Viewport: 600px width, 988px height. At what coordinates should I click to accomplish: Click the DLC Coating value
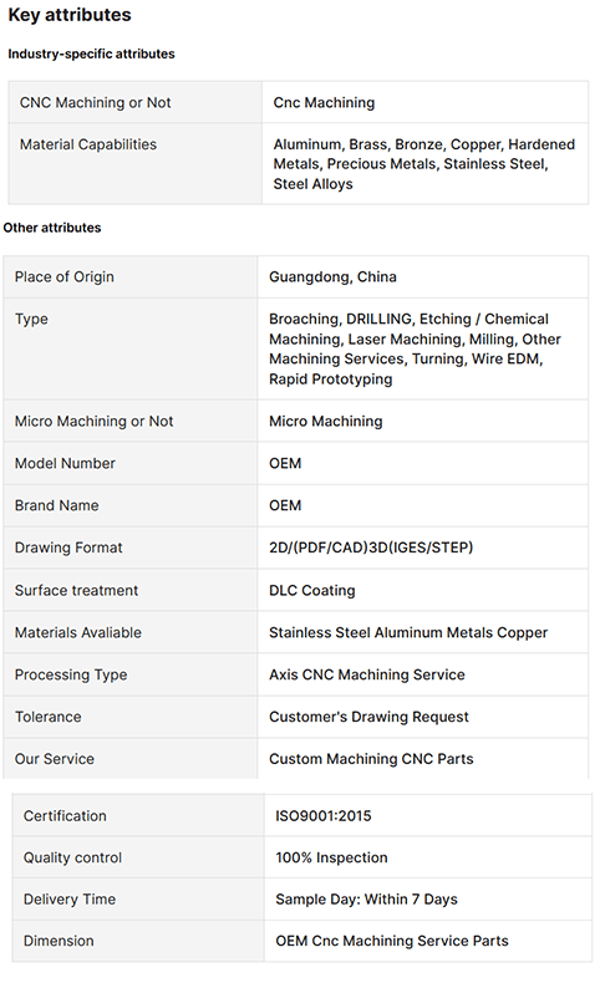click(x=312, y=590)
